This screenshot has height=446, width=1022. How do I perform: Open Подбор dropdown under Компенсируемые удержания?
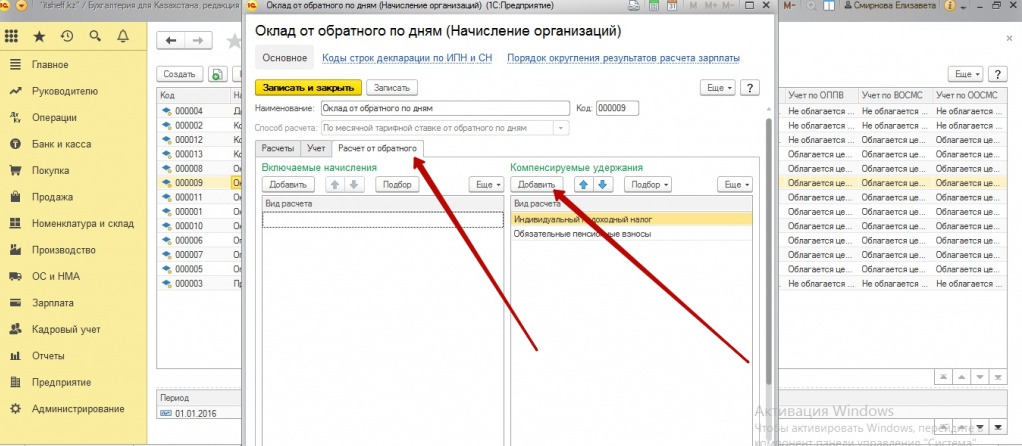(x=647, y=185)
